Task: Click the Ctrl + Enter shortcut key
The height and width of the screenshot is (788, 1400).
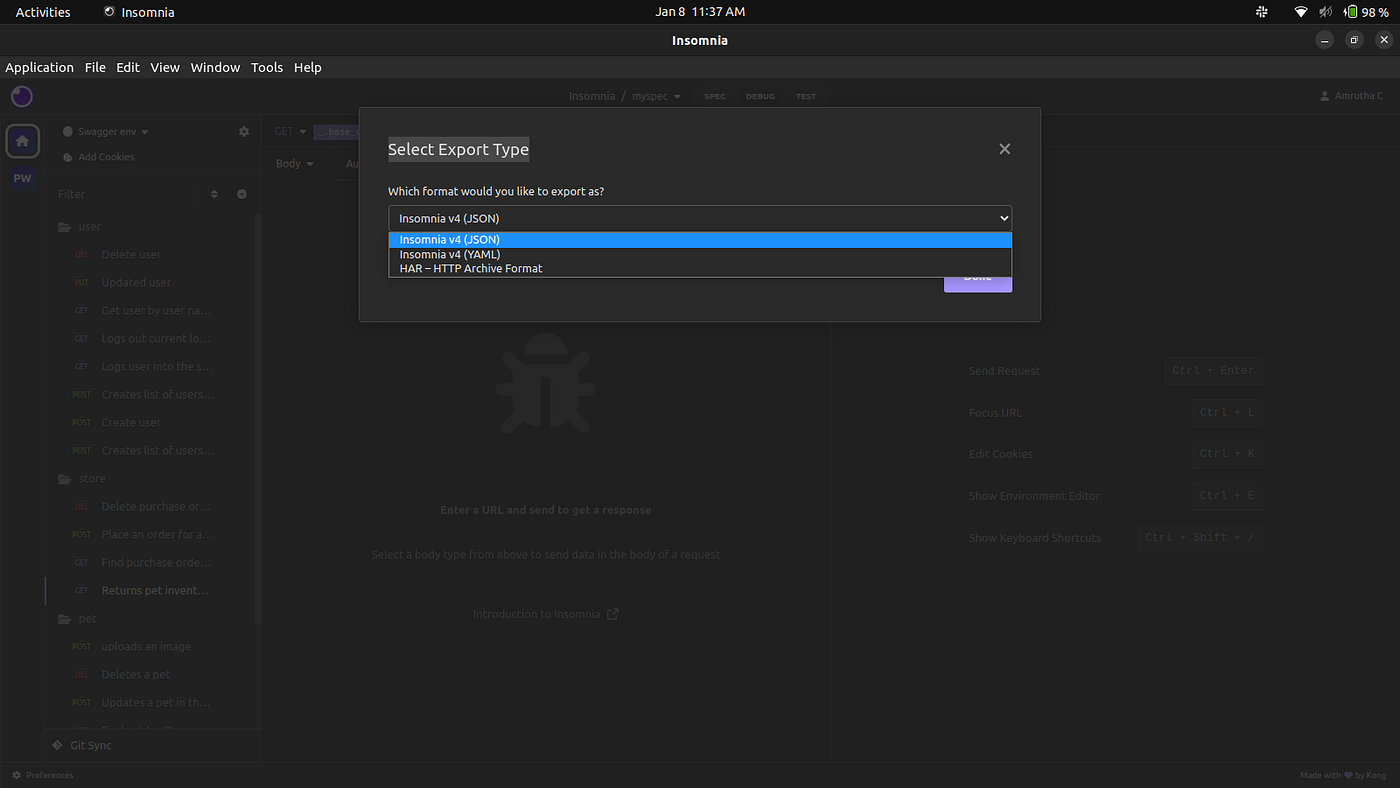Action: 1213,370
